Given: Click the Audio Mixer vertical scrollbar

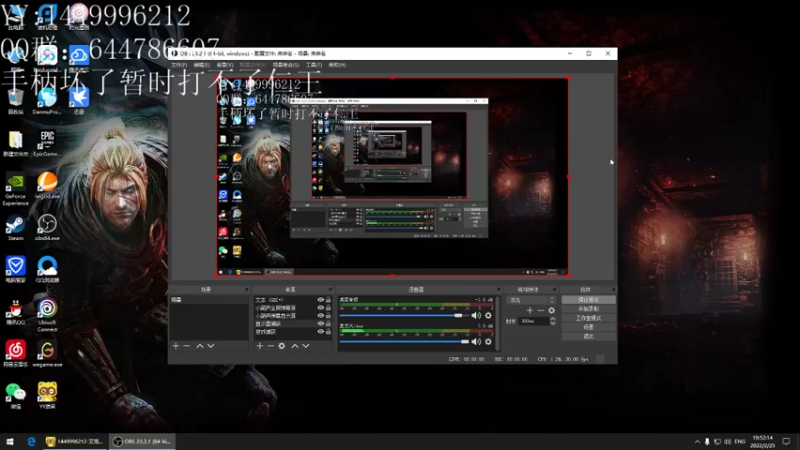Looking at the screenshot, I should [x=497, y=322].
